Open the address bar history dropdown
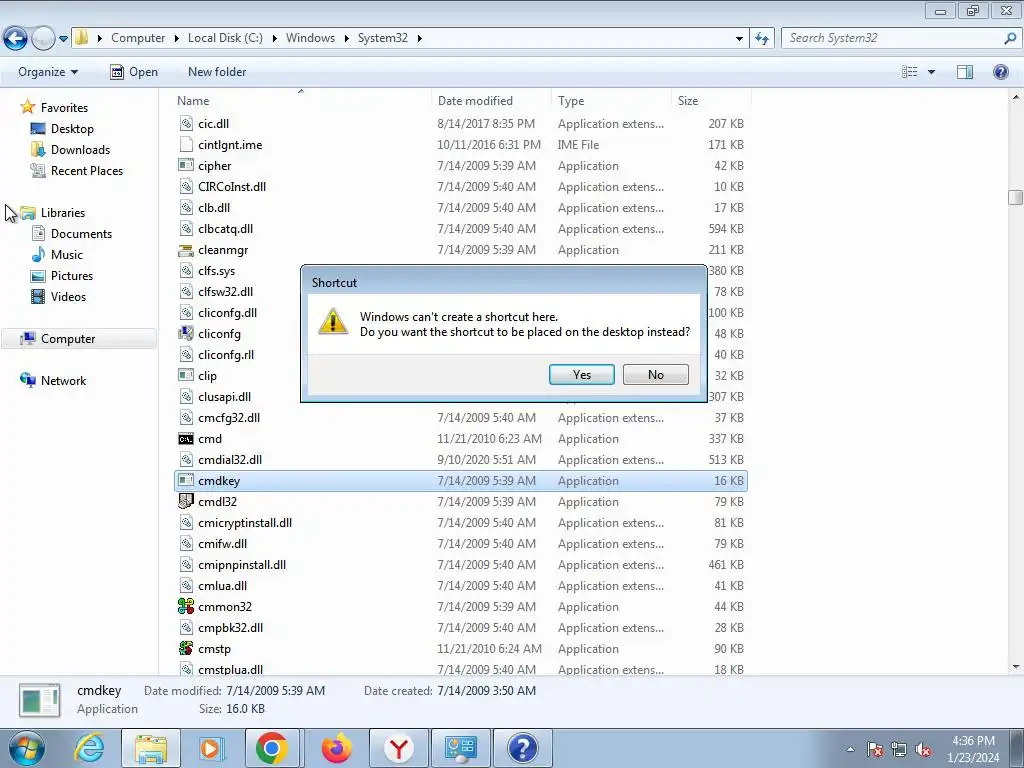 click(x=739, y=39)
